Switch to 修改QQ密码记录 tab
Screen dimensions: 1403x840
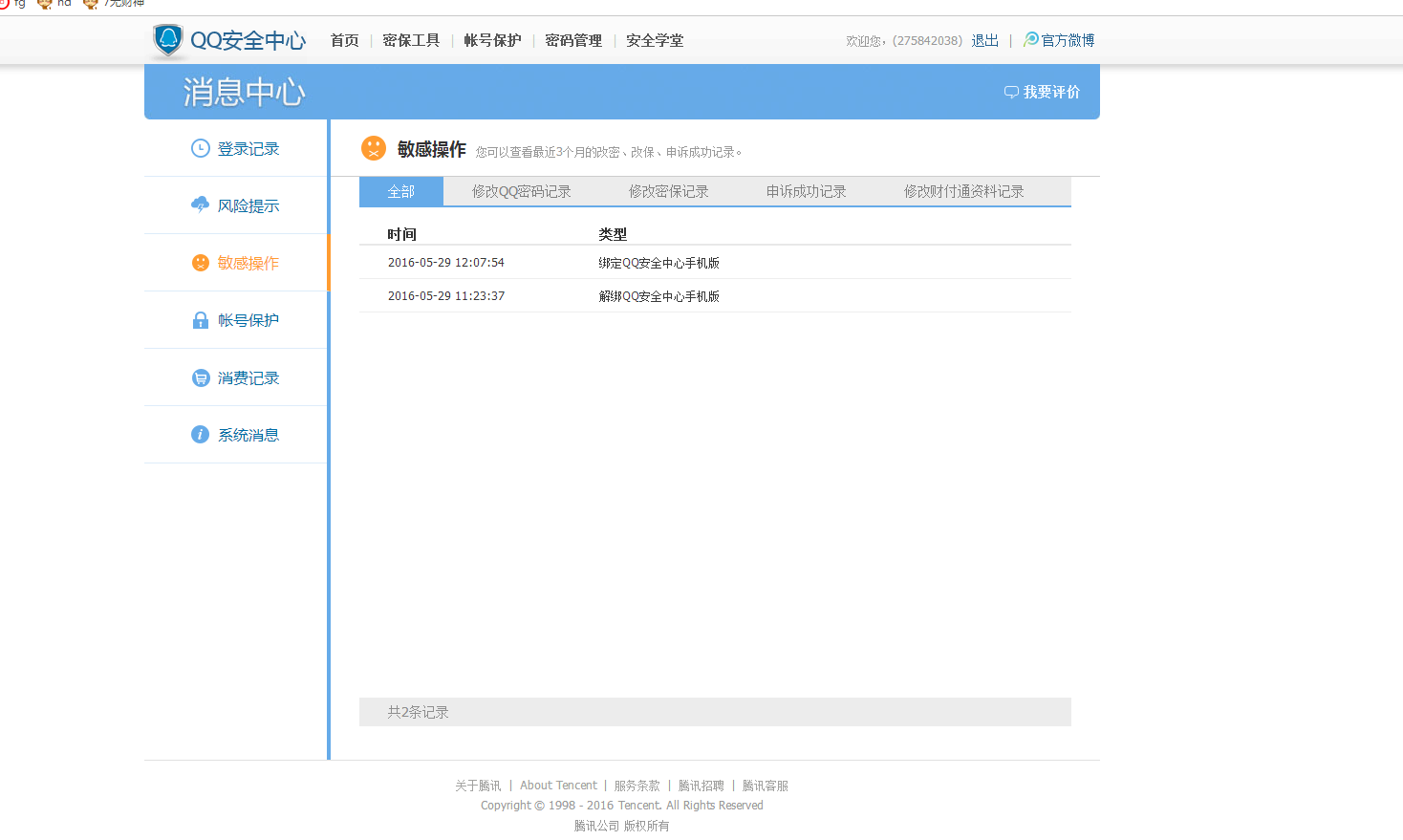pos(522,191)
